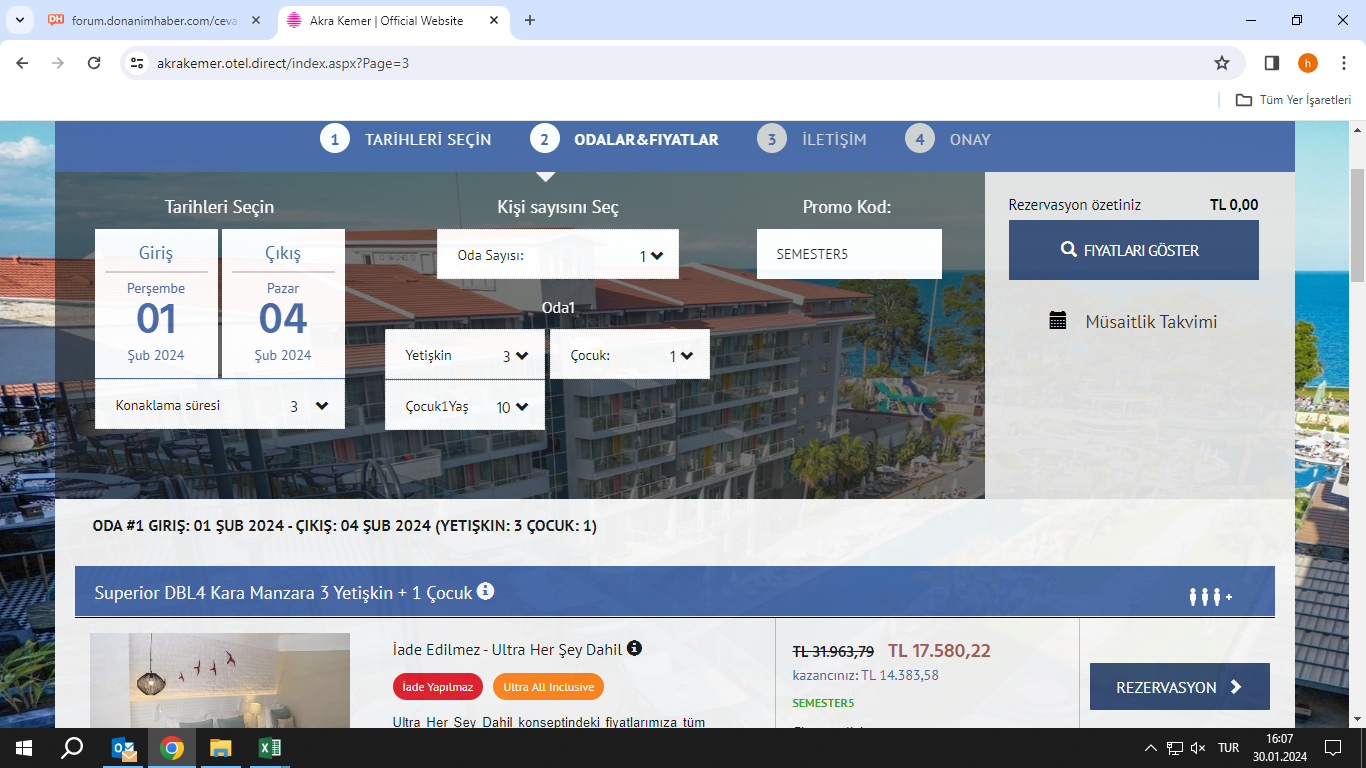Click the magnifier icon in Fiyatları Göster

pos(1069,250)
